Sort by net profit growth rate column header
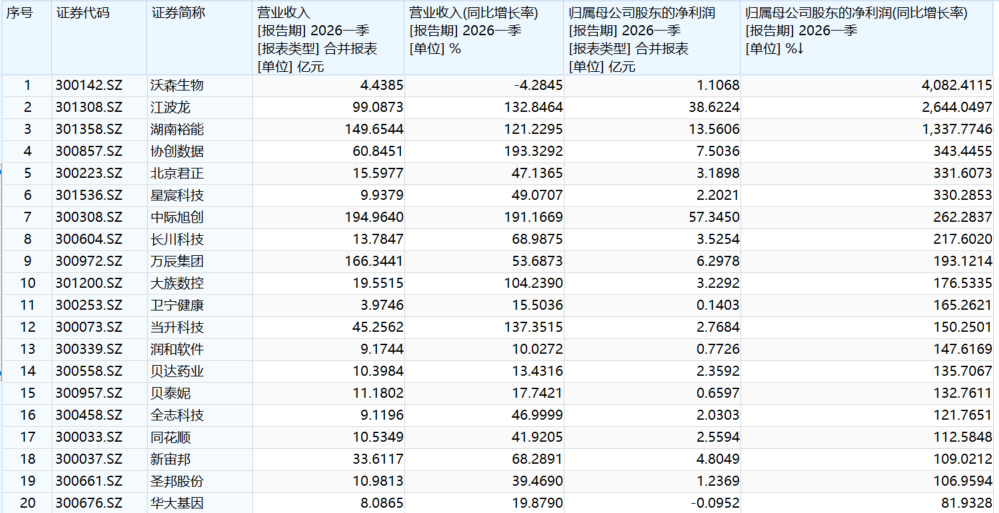 pyautogui.click(x=869, y=38)
